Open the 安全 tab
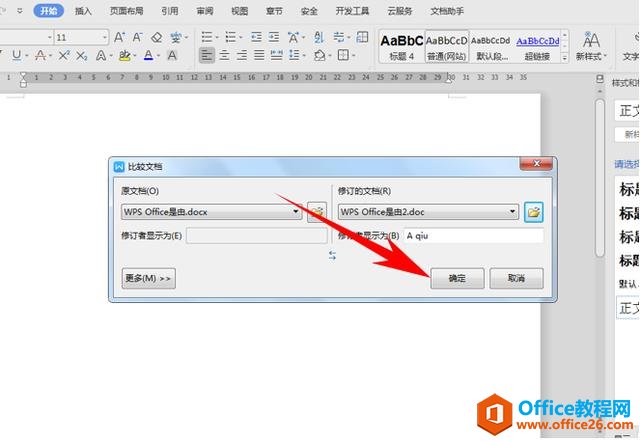The image size is (640, 442). tap(309, 11)
